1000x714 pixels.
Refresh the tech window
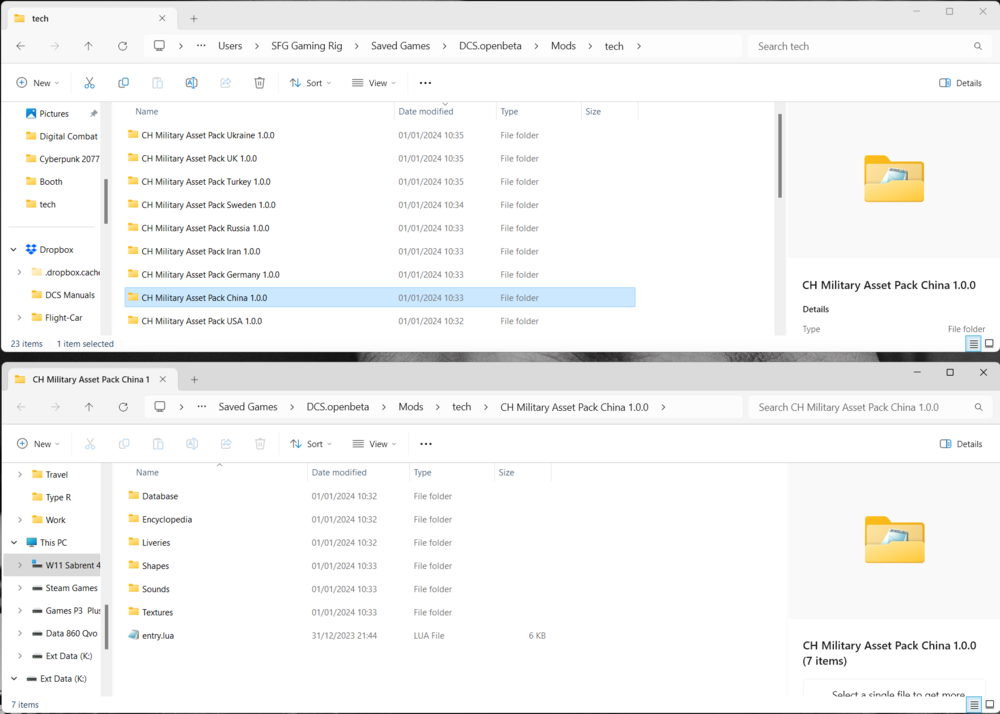tap(122, 46)
